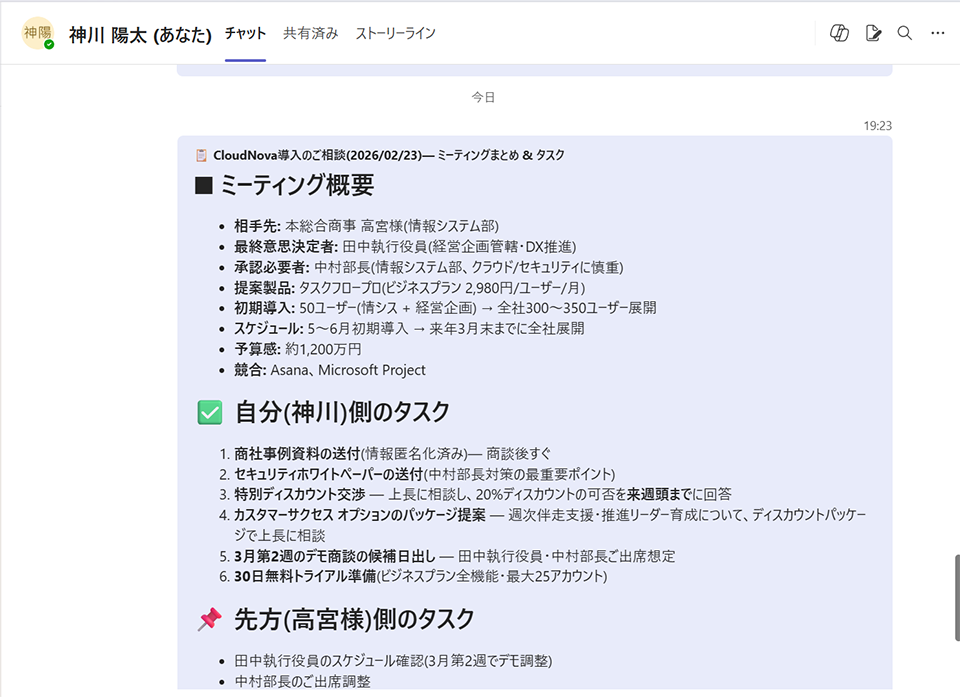This screenshot has width=960, height=697.
Task: Click the 自分(神川)側のタスク heading
Action: [x=342, y=412]
